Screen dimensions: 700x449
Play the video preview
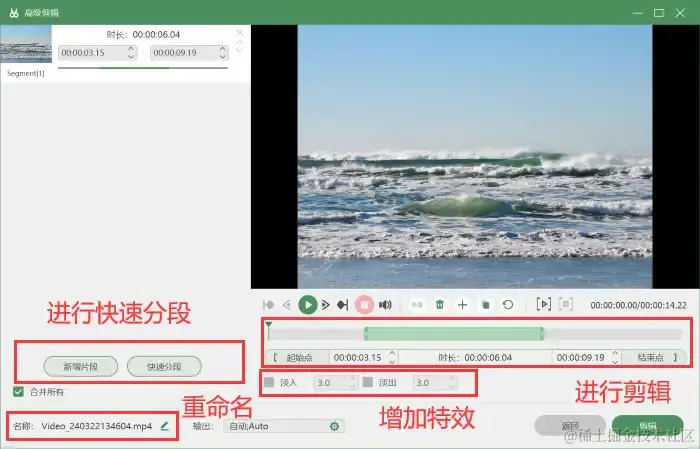pyautogui.click(x=308, y=305)
